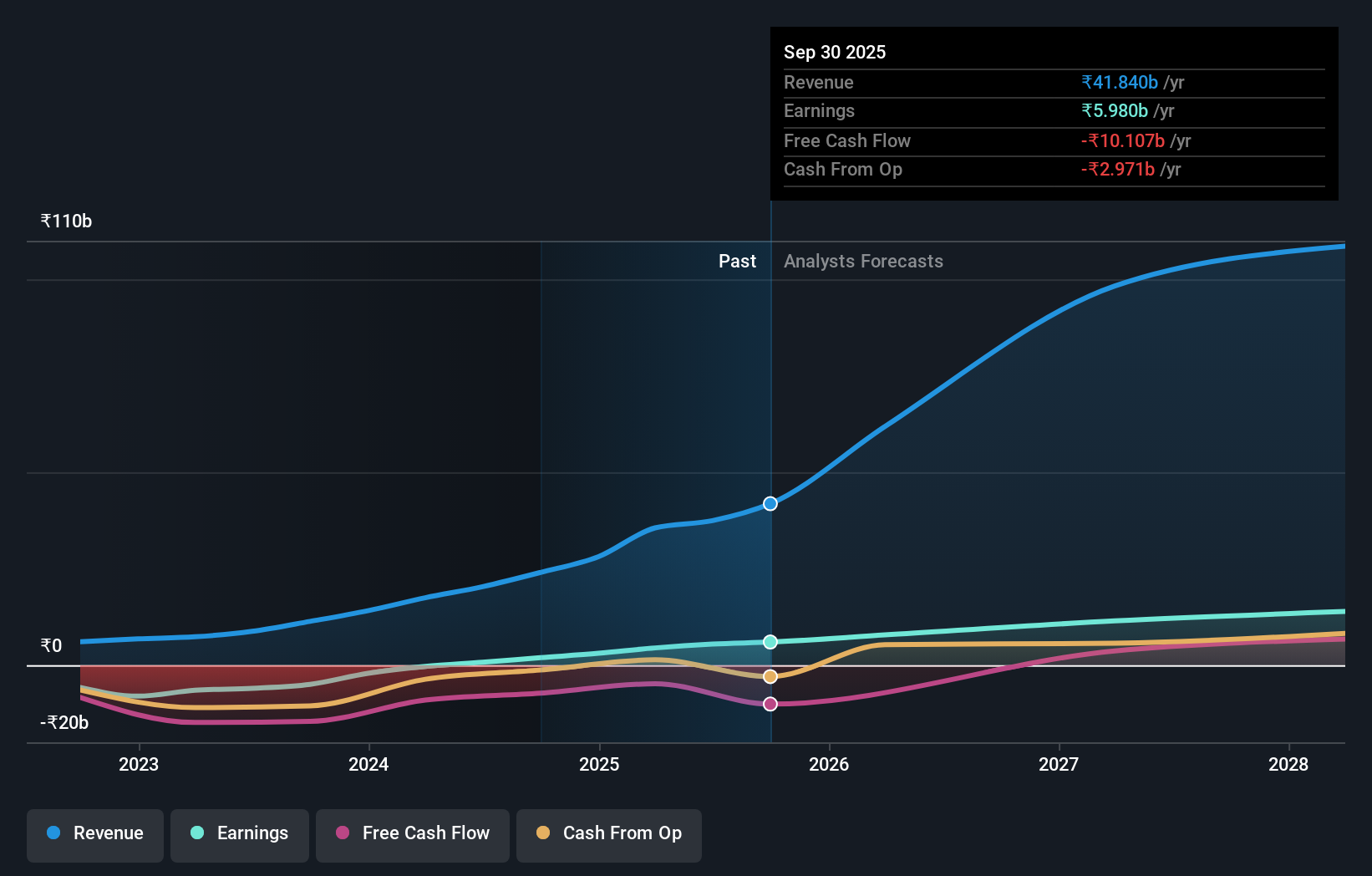The width and height of the screenshot is (1372, 876).
Task: Select the Revenue data point marker on divider
Action: 770,503
